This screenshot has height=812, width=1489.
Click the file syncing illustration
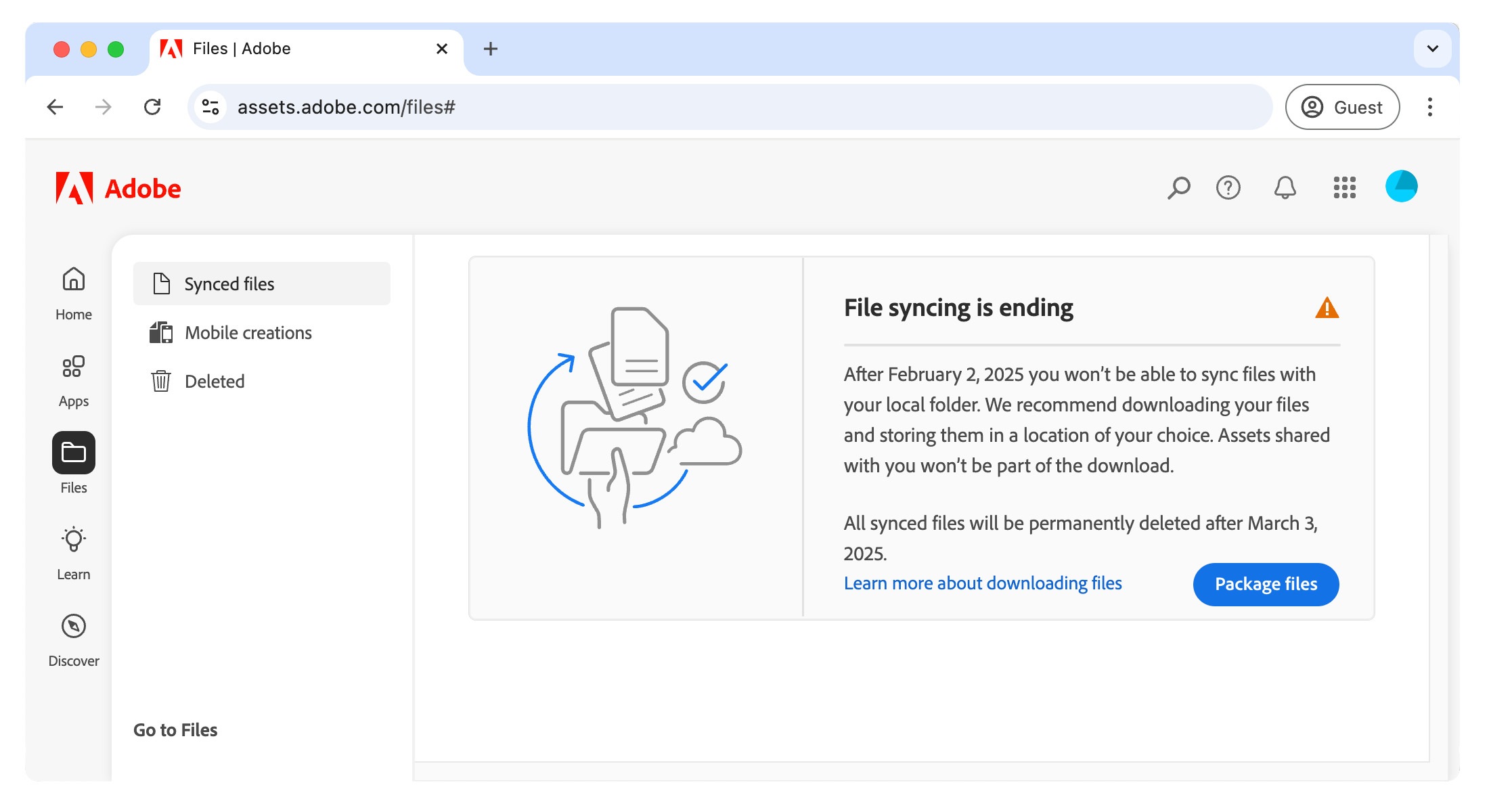point(635,418)
